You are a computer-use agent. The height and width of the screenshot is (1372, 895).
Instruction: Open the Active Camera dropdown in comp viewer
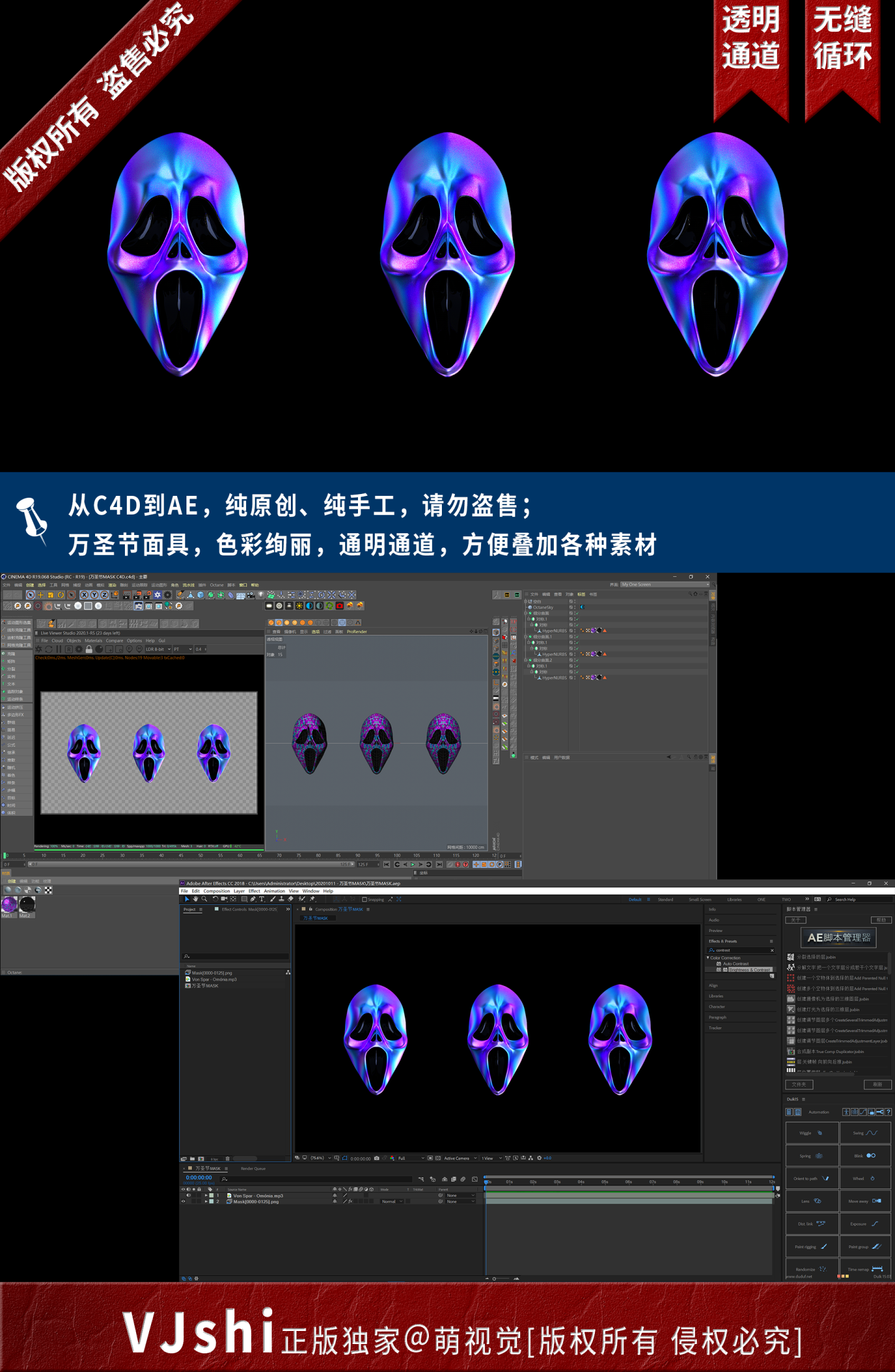tap(460, 1158)
